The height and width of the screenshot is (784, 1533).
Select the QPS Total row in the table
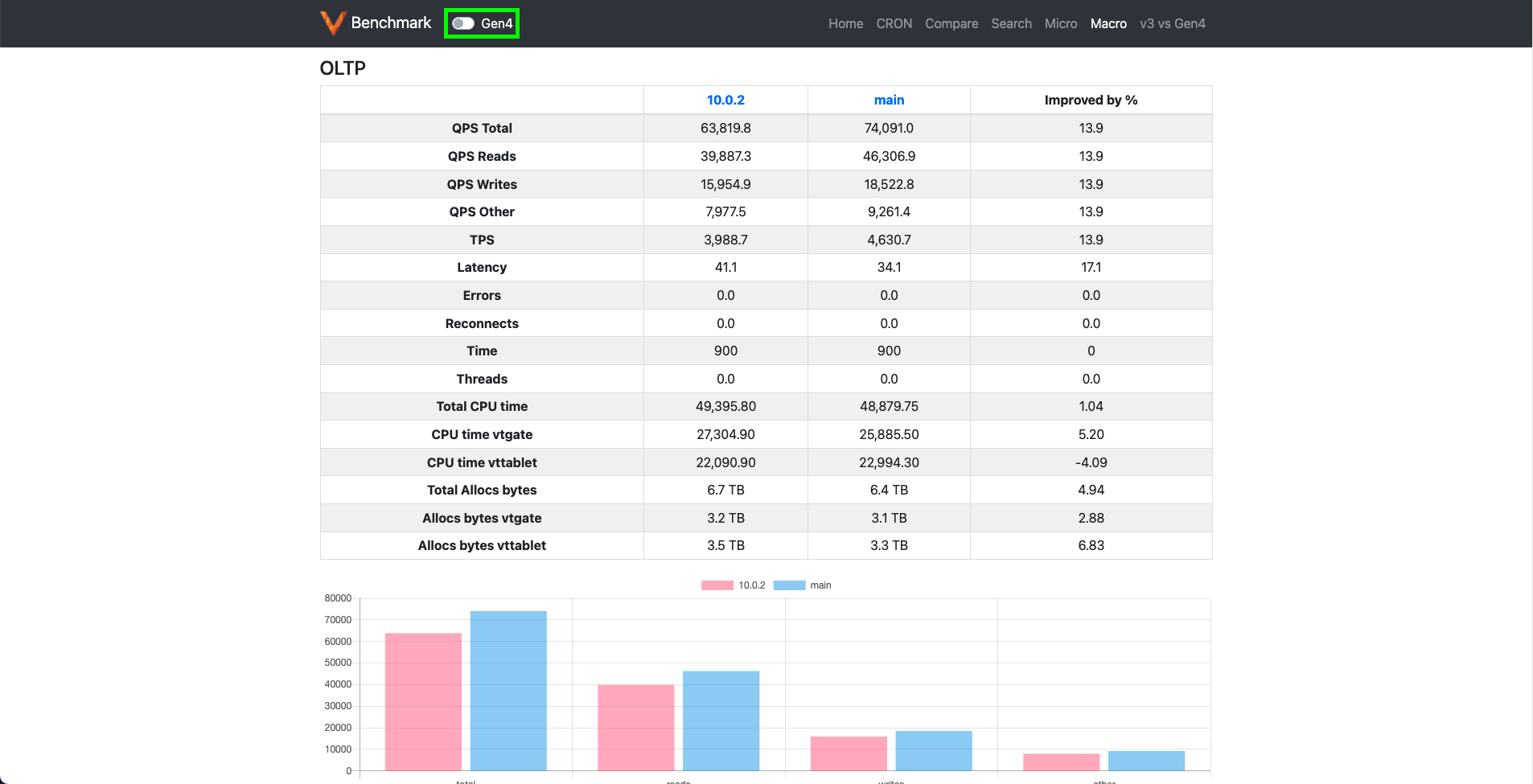482,128
